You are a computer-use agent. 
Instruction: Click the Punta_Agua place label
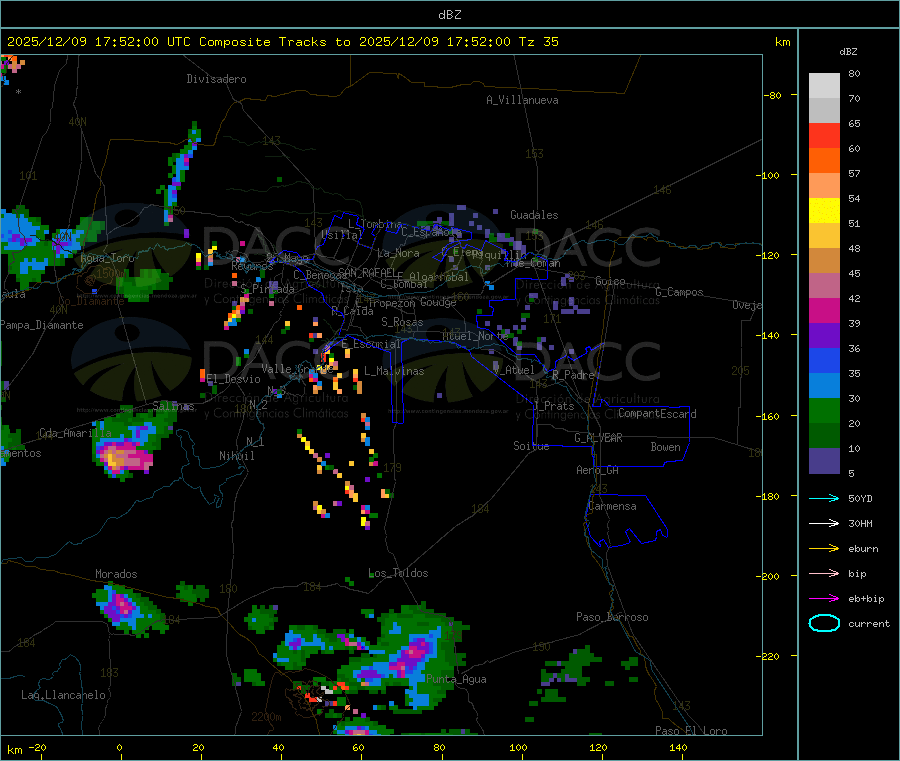[456, 679]
